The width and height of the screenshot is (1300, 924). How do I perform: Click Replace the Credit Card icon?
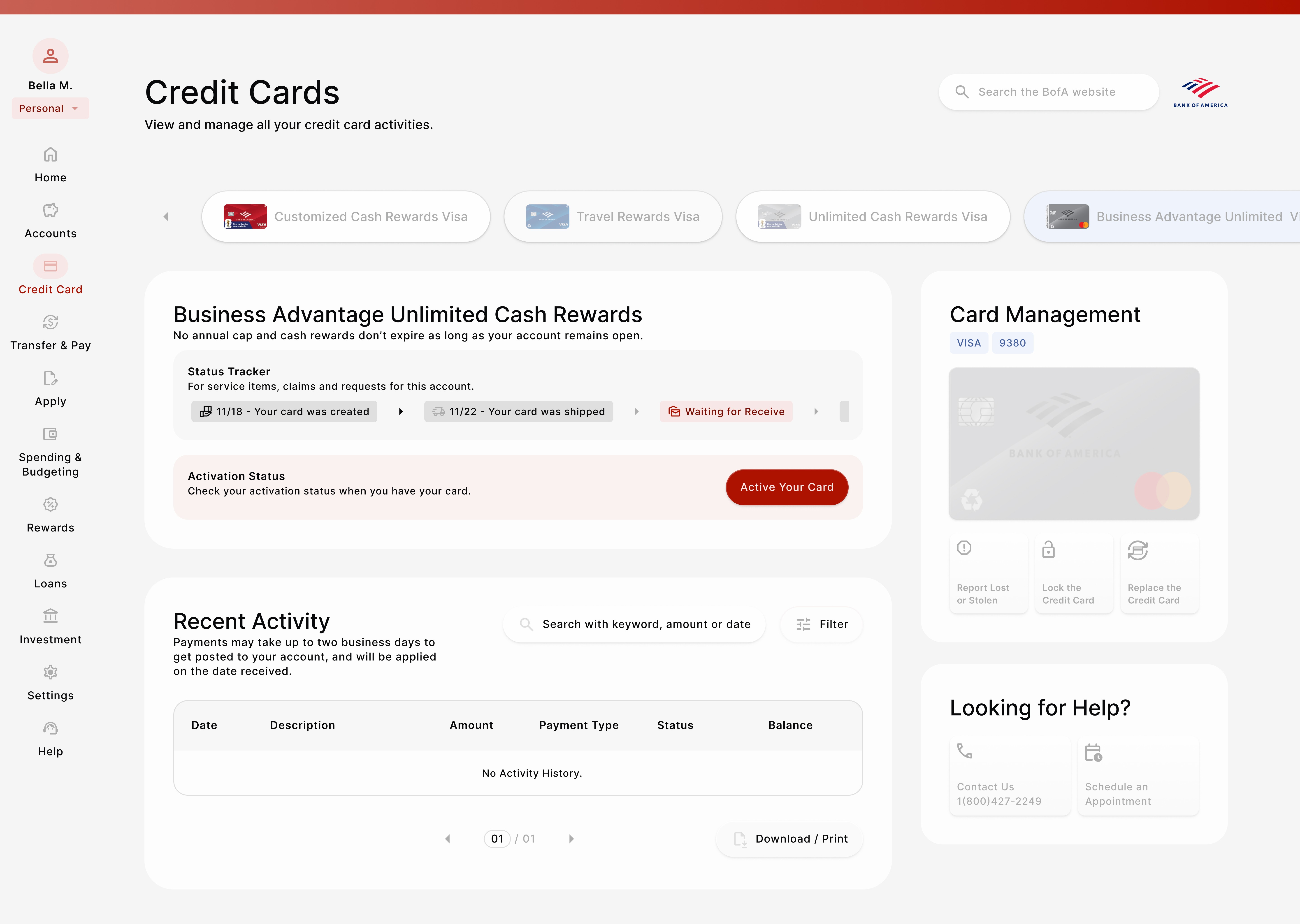1137,550
